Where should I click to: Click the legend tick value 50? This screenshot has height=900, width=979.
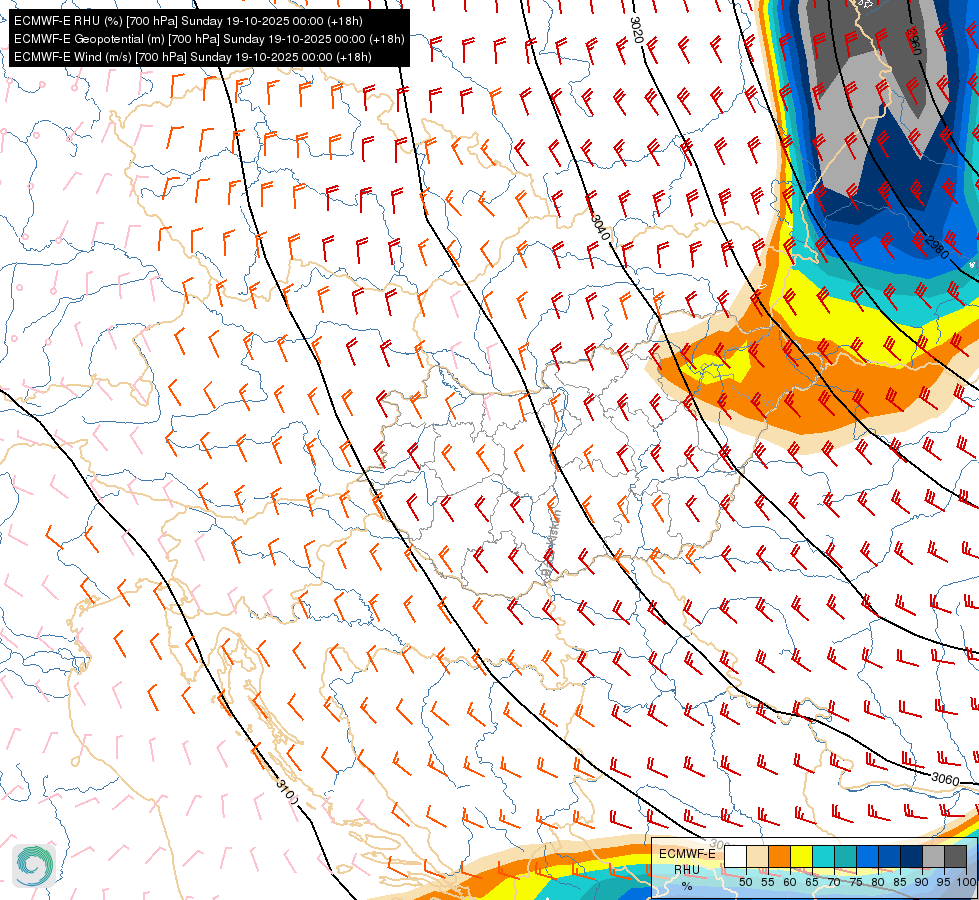tap(745, 882)
